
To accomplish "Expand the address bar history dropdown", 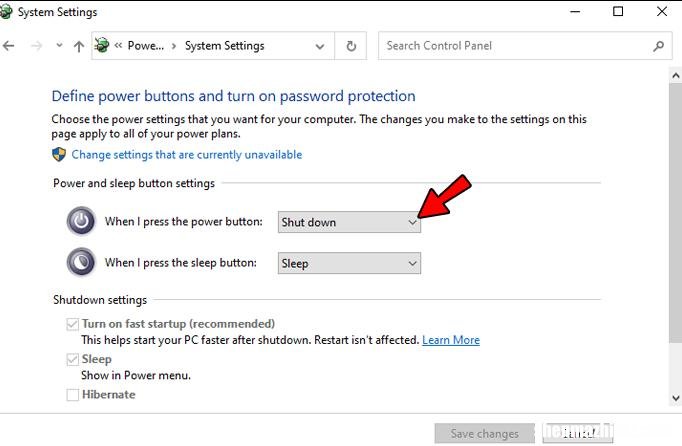I will [x=320, y=46].
